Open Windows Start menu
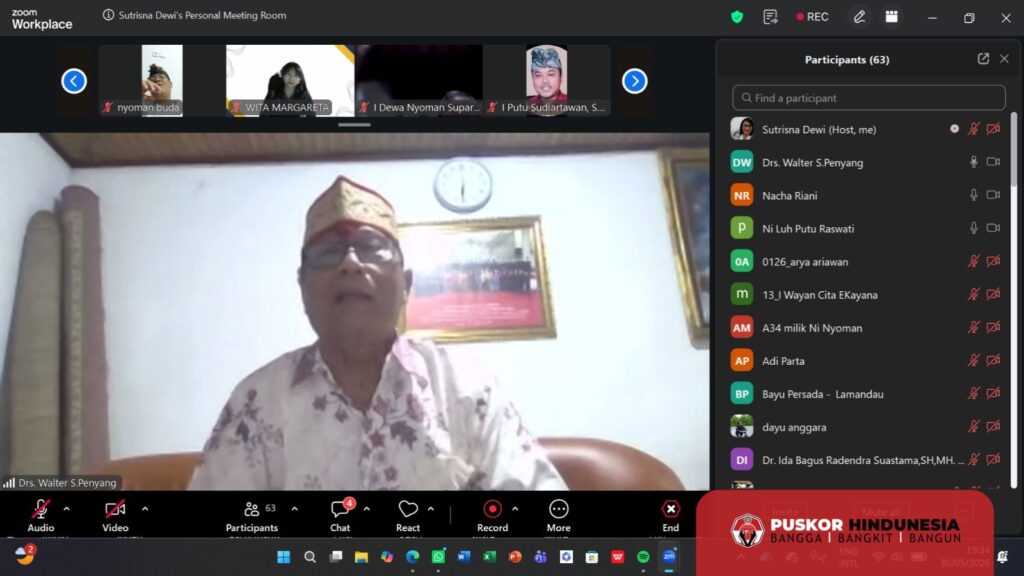This screenshot has height=576, width=1024. coord(283,556)
